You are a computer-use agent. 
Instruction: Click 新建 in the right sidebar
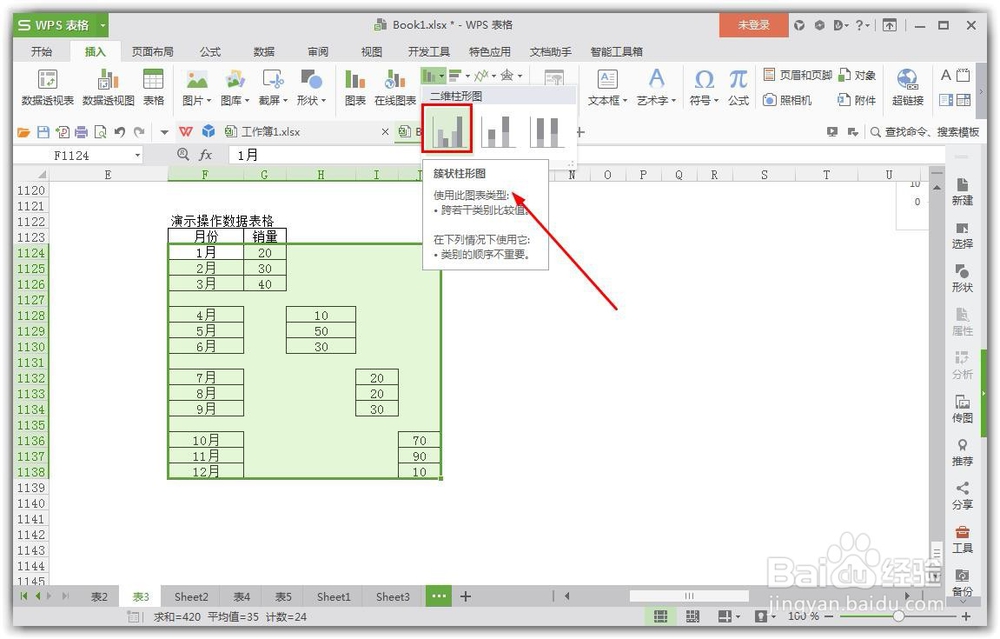pyautogui.click(x=962, y=192)
